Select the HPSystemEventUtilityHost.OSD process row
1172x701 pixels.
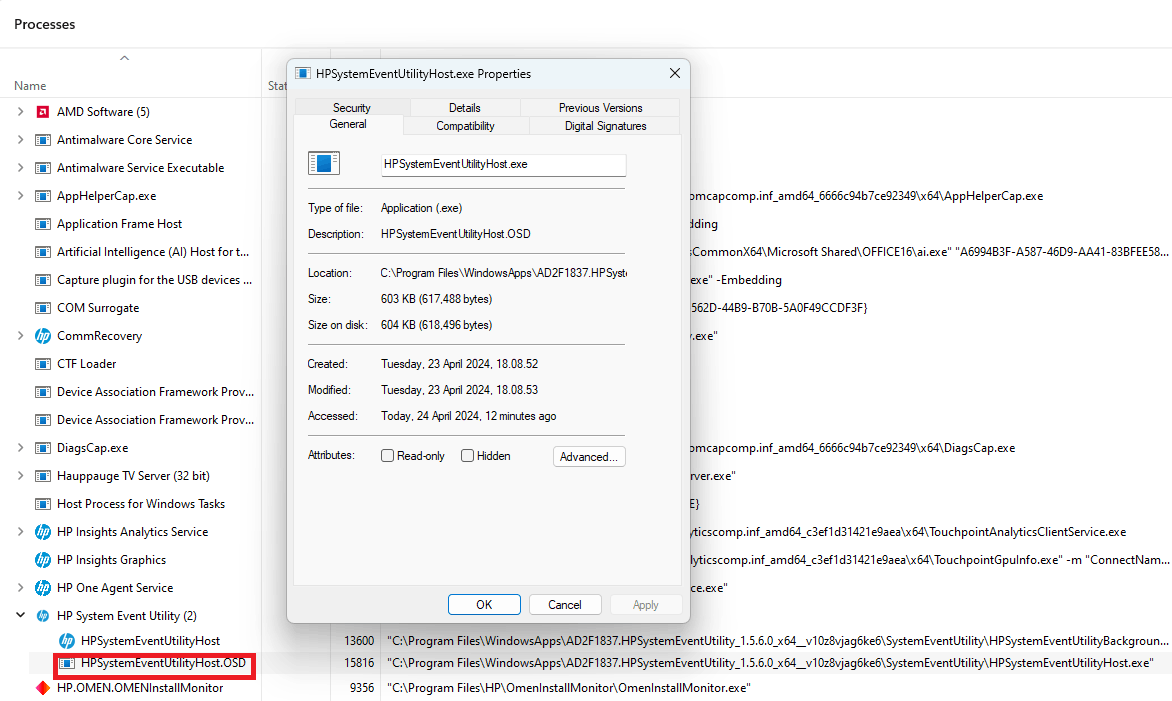click(x=163, y=664)
